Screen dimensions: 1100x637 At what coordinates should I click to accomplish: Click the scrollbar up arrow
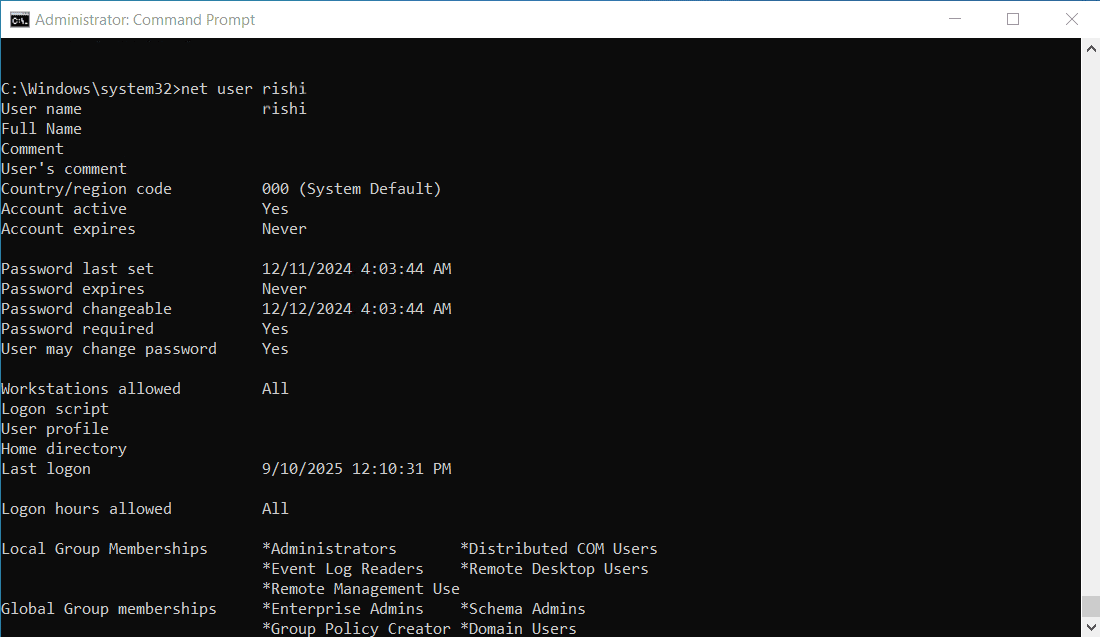pyautogui.click(x=1089, y=46)
